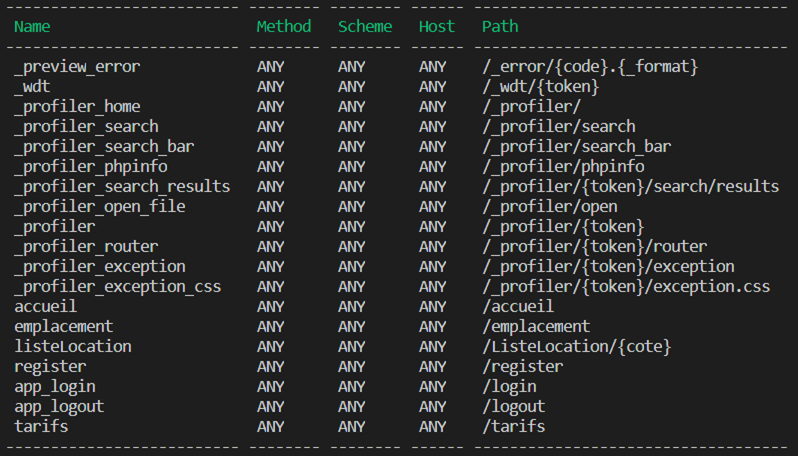Click the /_profiler/{token}/router path
The image size is (798, 456).
pyautogui.click(x=595, y=247)
